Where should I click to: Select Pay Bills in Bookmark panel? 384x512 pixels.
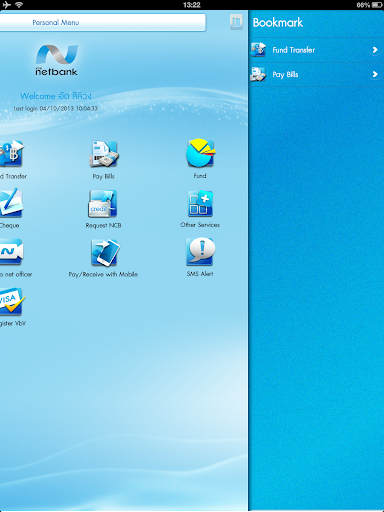316,74
